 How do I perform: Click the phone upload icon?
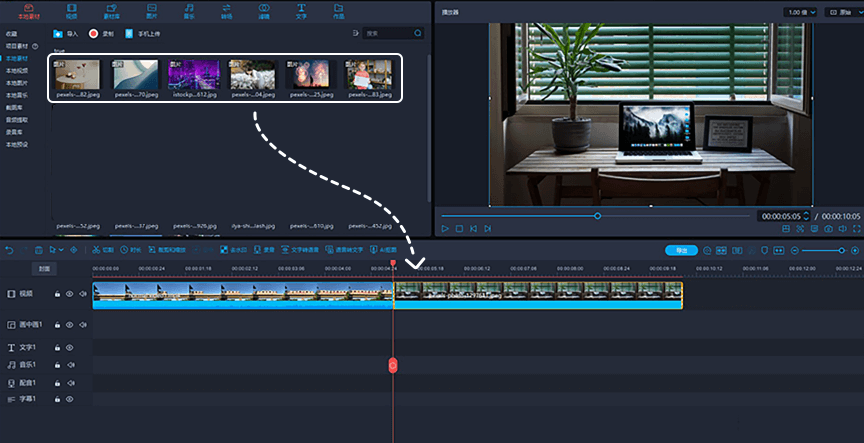pos(129,34)
